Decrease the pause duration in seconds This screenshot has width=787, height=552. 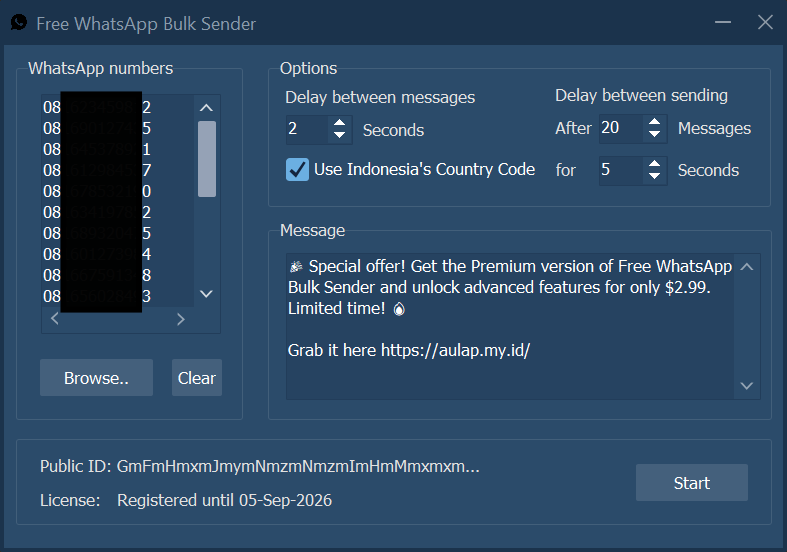point(655,176)
